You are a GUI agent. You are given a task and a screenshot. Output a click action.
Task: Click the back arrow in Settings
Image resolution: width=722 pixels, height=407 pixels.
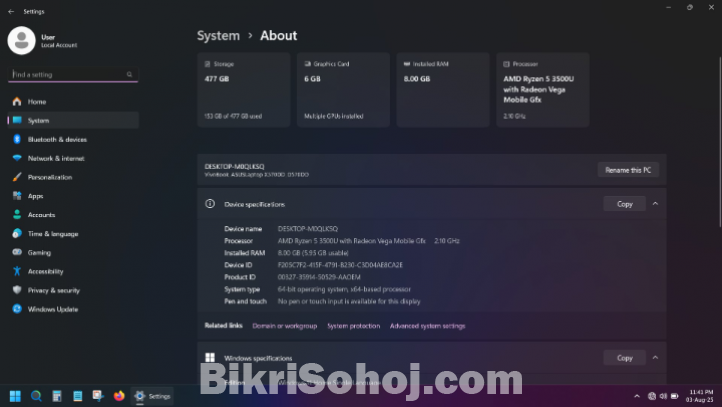coord(11,12)
